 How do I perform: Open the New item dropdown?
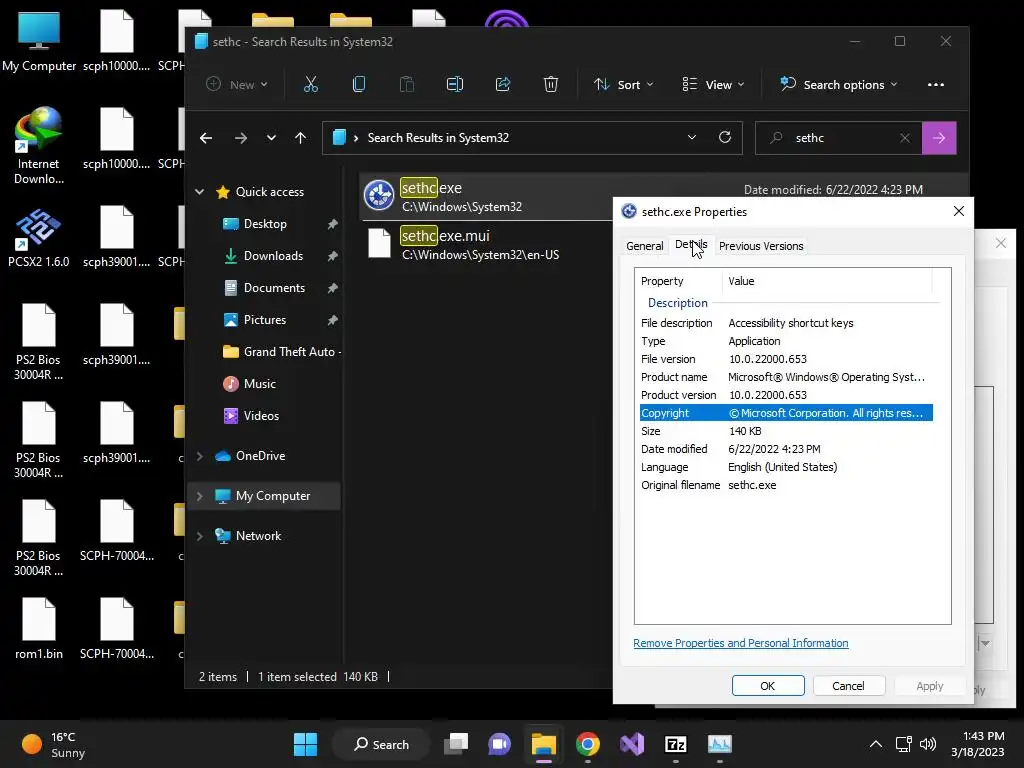237,84
